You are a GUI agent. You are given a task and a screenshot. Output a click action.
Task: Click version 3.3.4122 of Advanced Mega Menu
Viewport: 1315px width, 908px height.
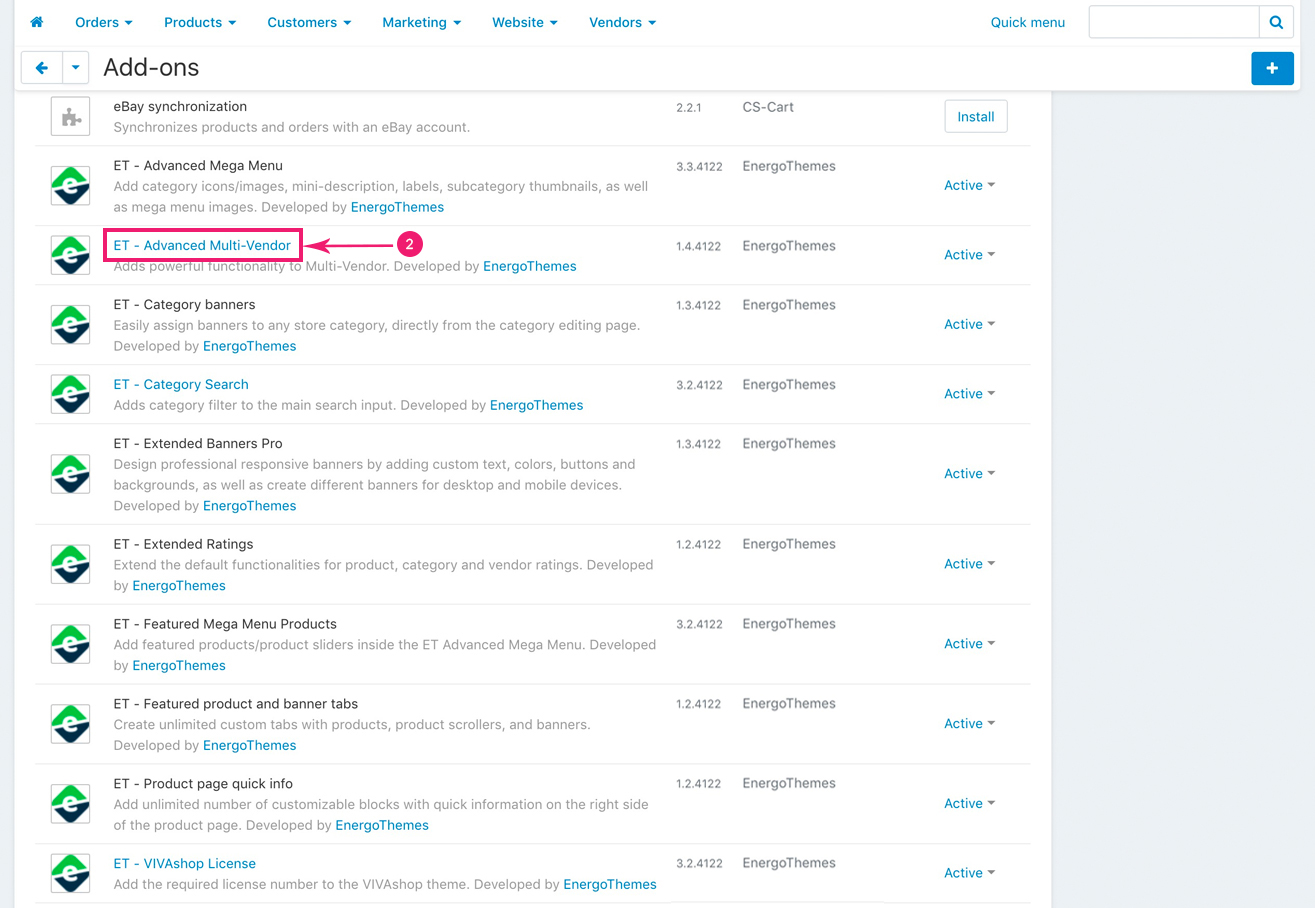tap(698, 167)
